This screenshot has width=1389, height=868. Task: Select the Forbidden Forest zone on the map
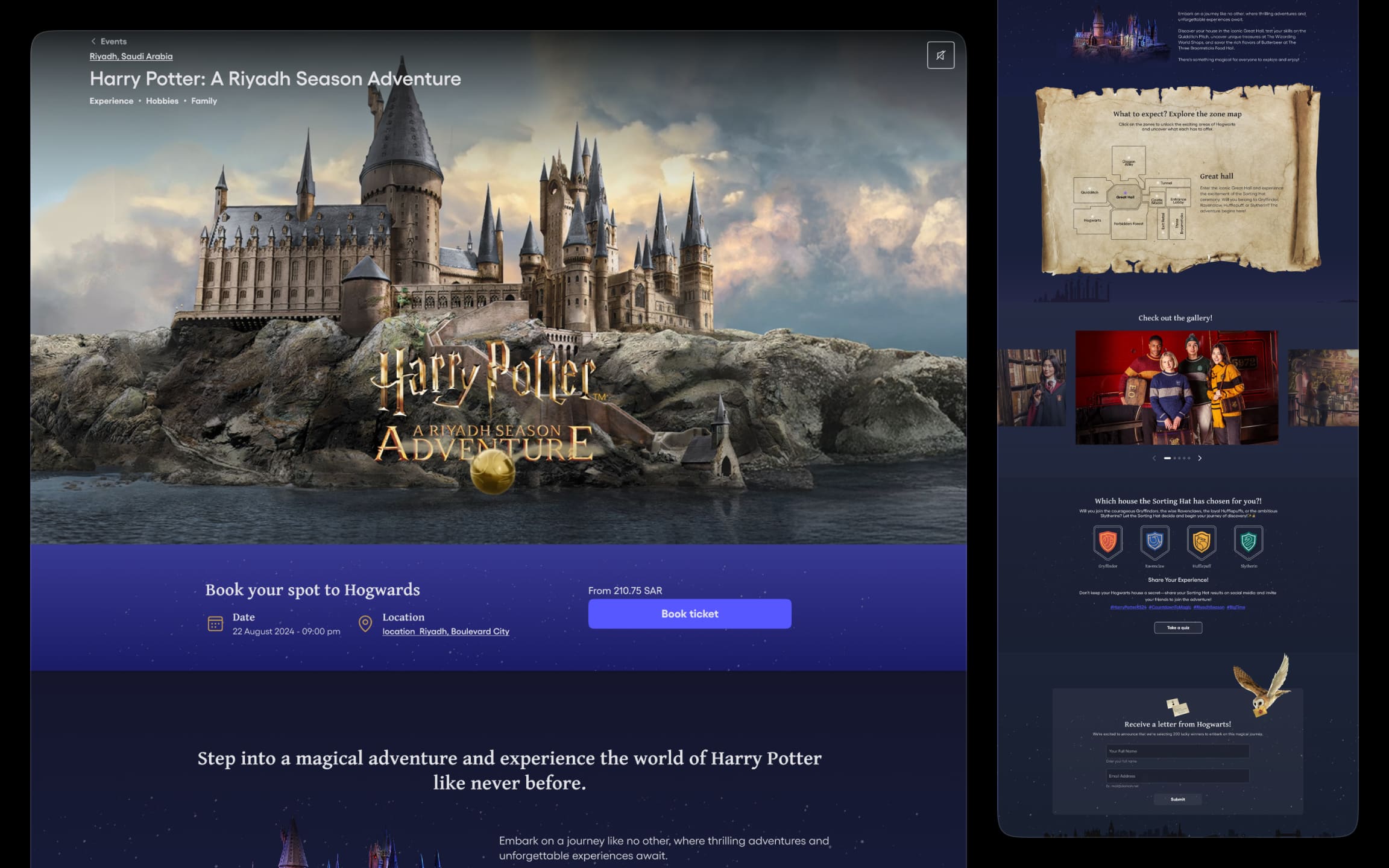tap(1129, 224)
